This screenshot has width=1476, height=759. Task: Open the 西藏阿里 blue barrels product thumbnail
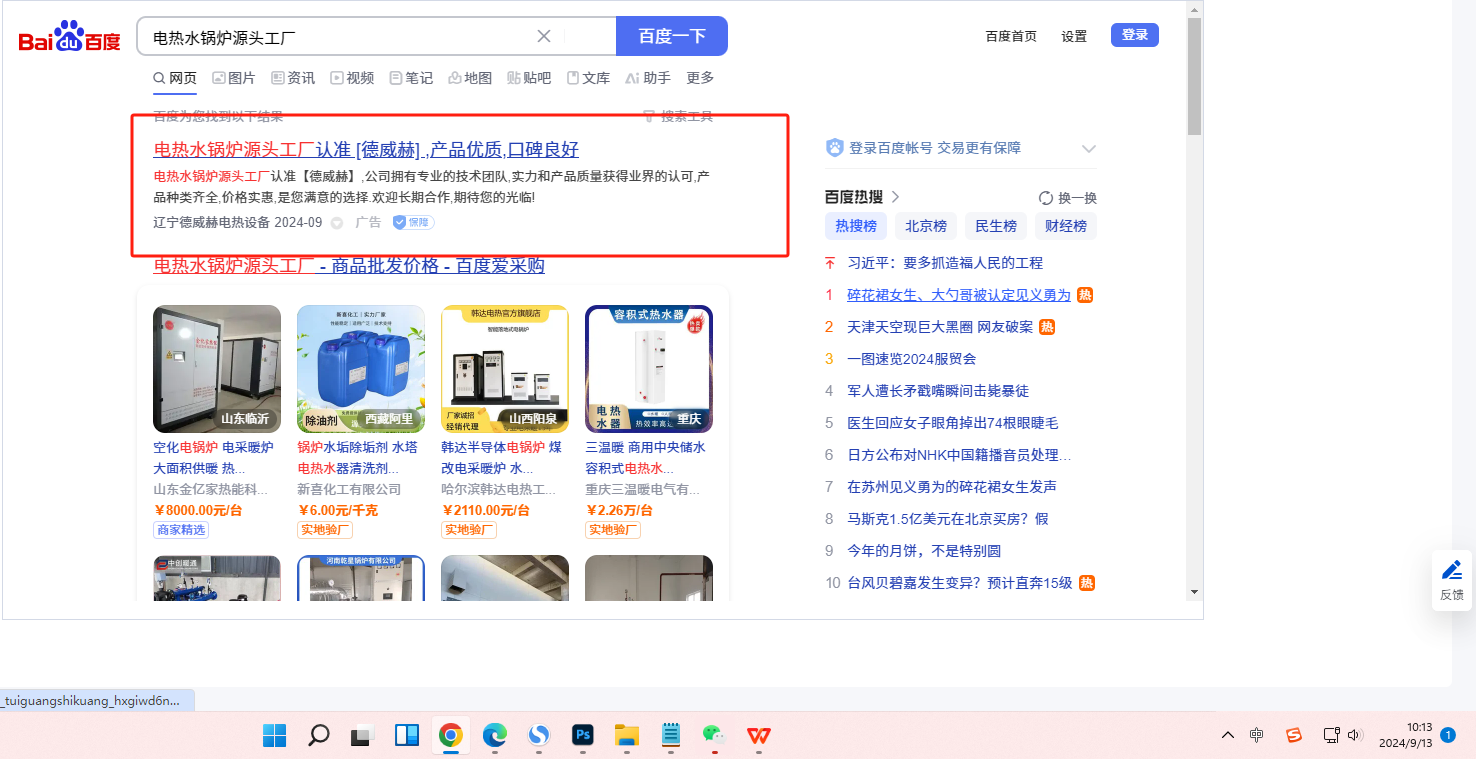[x=361, y=369]
